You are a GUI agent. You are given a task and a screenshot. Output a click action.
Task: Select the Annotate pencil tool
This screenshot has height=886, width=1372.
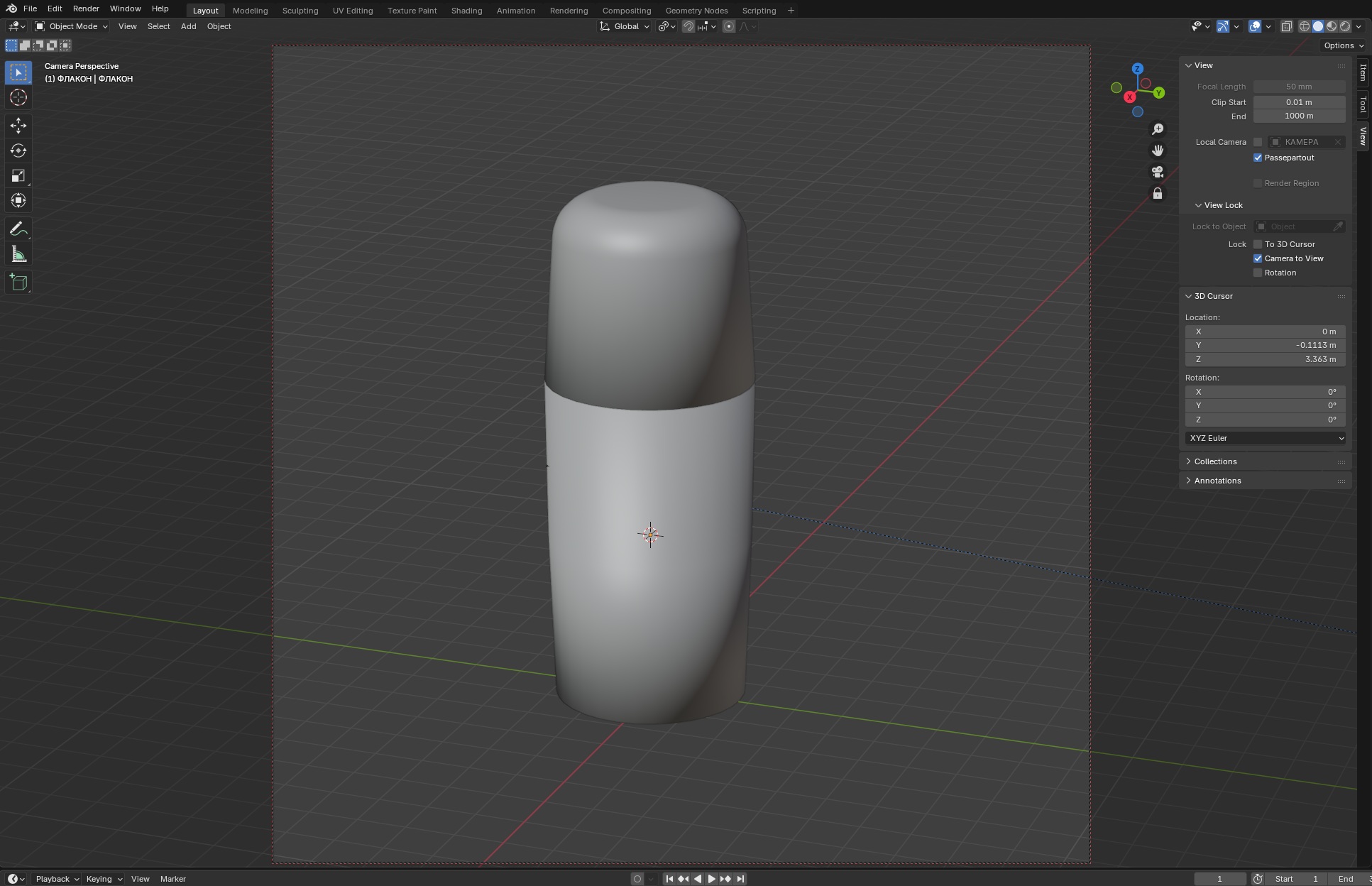click(18, 229)
